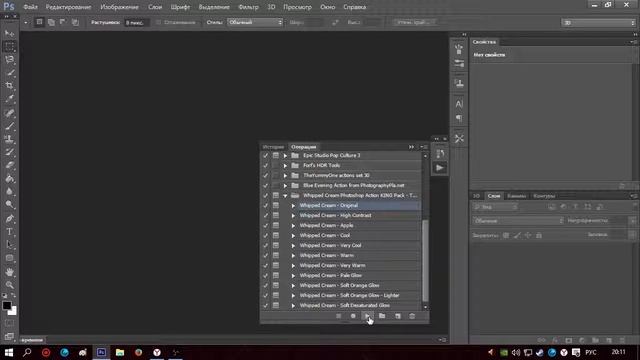Select the Path Selection tool
This screenshot has width=640, height=360.
[9, 245]
